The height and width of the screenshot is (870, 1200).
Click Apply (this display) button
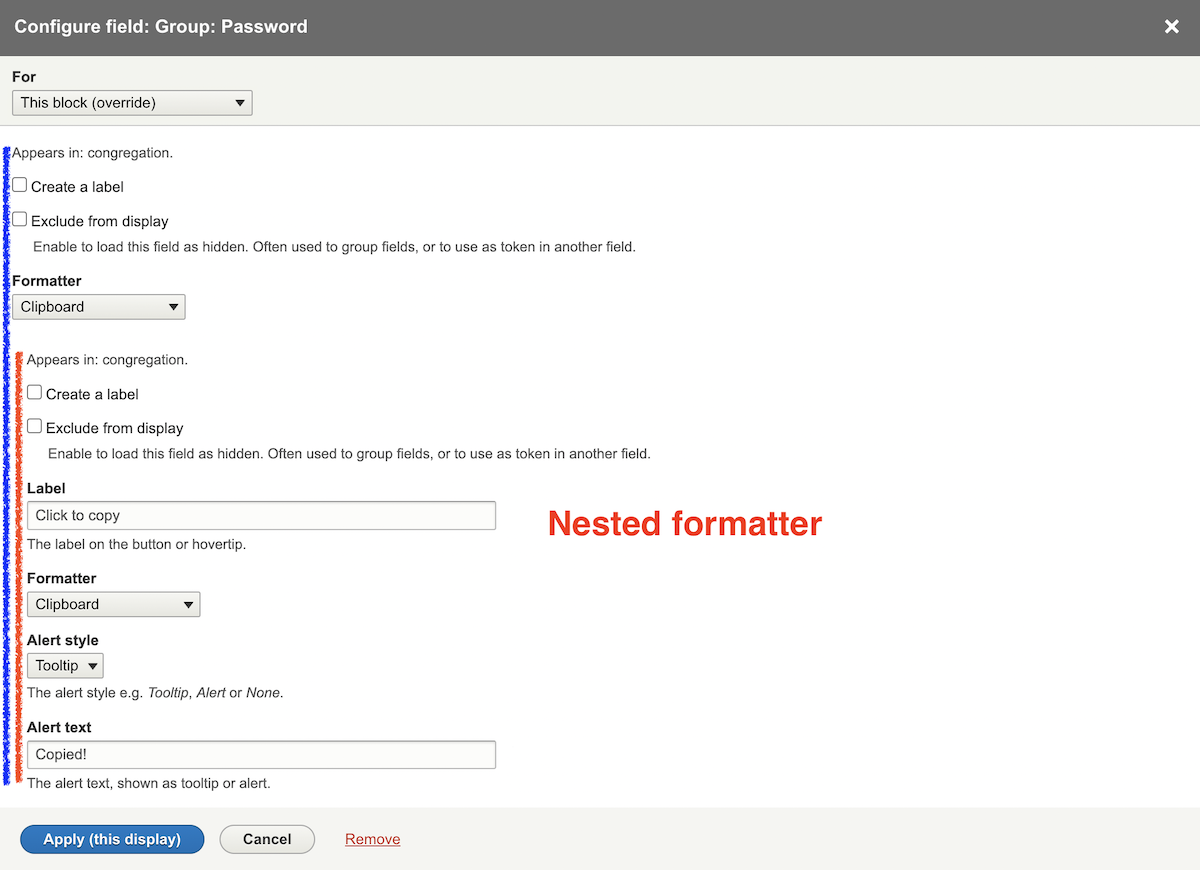[112, 839]
